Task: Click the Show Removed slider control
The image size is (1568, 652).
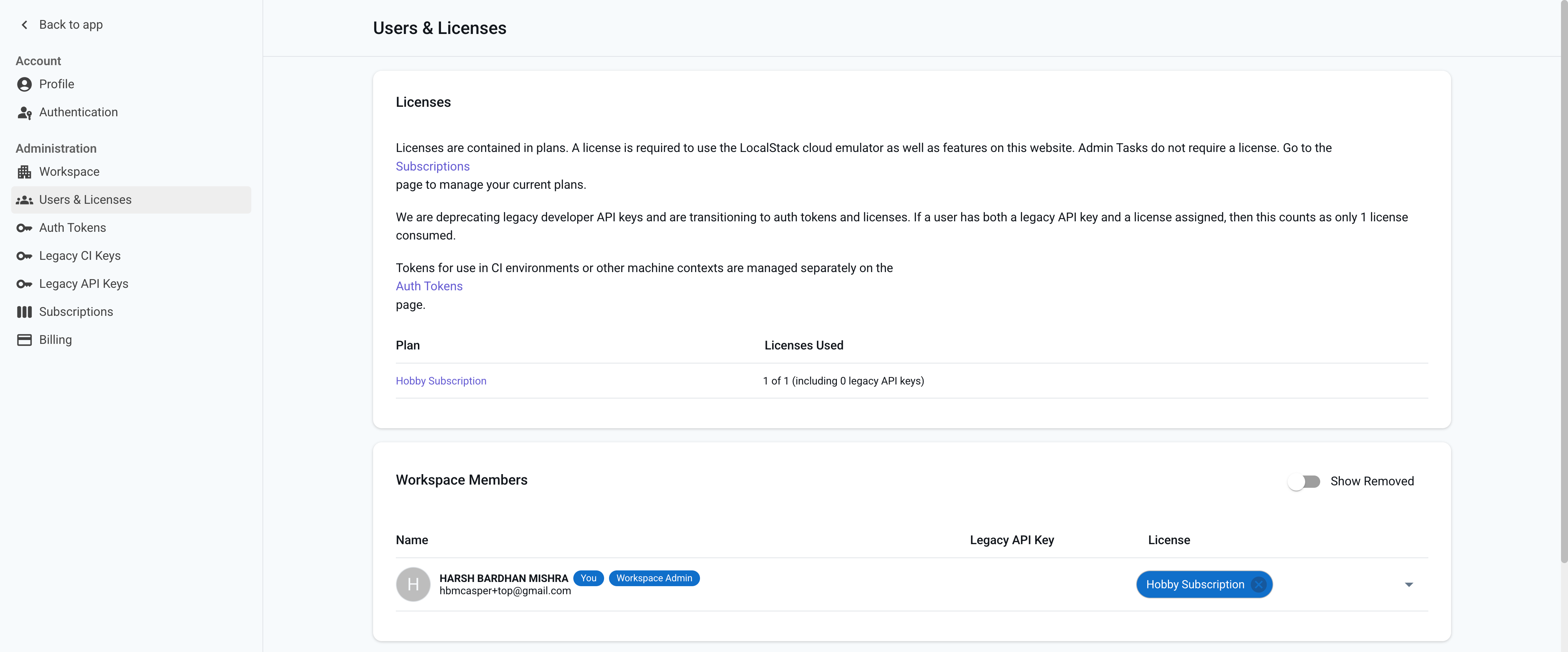Action: pos(1304,481)
